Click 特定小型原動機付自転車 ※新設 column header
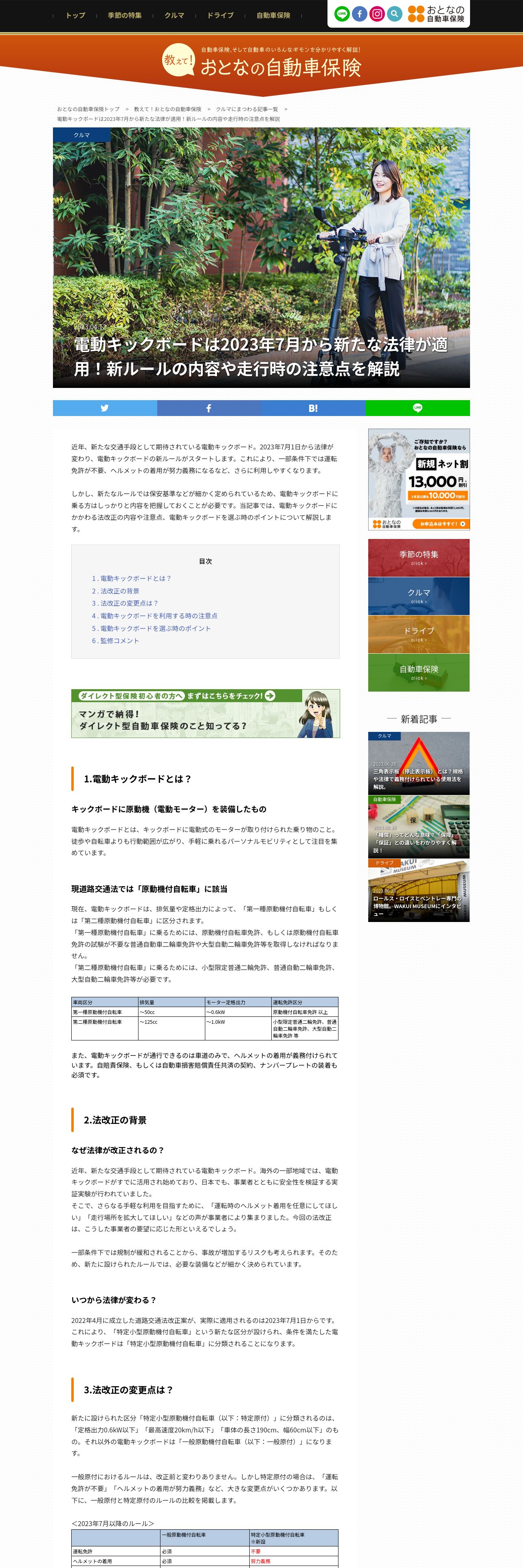 point(294,1537)
